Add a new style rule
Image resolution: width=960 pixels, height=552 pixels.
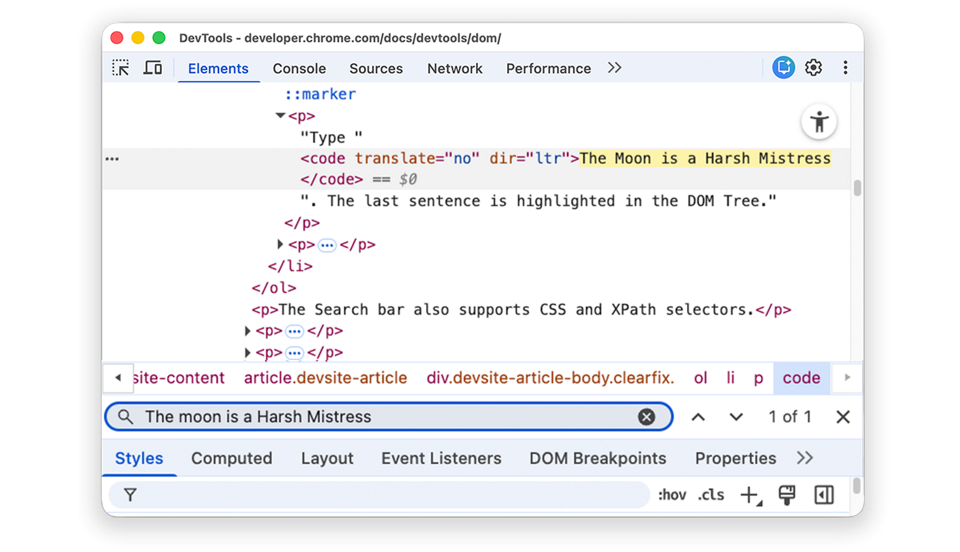coord(748,495)
